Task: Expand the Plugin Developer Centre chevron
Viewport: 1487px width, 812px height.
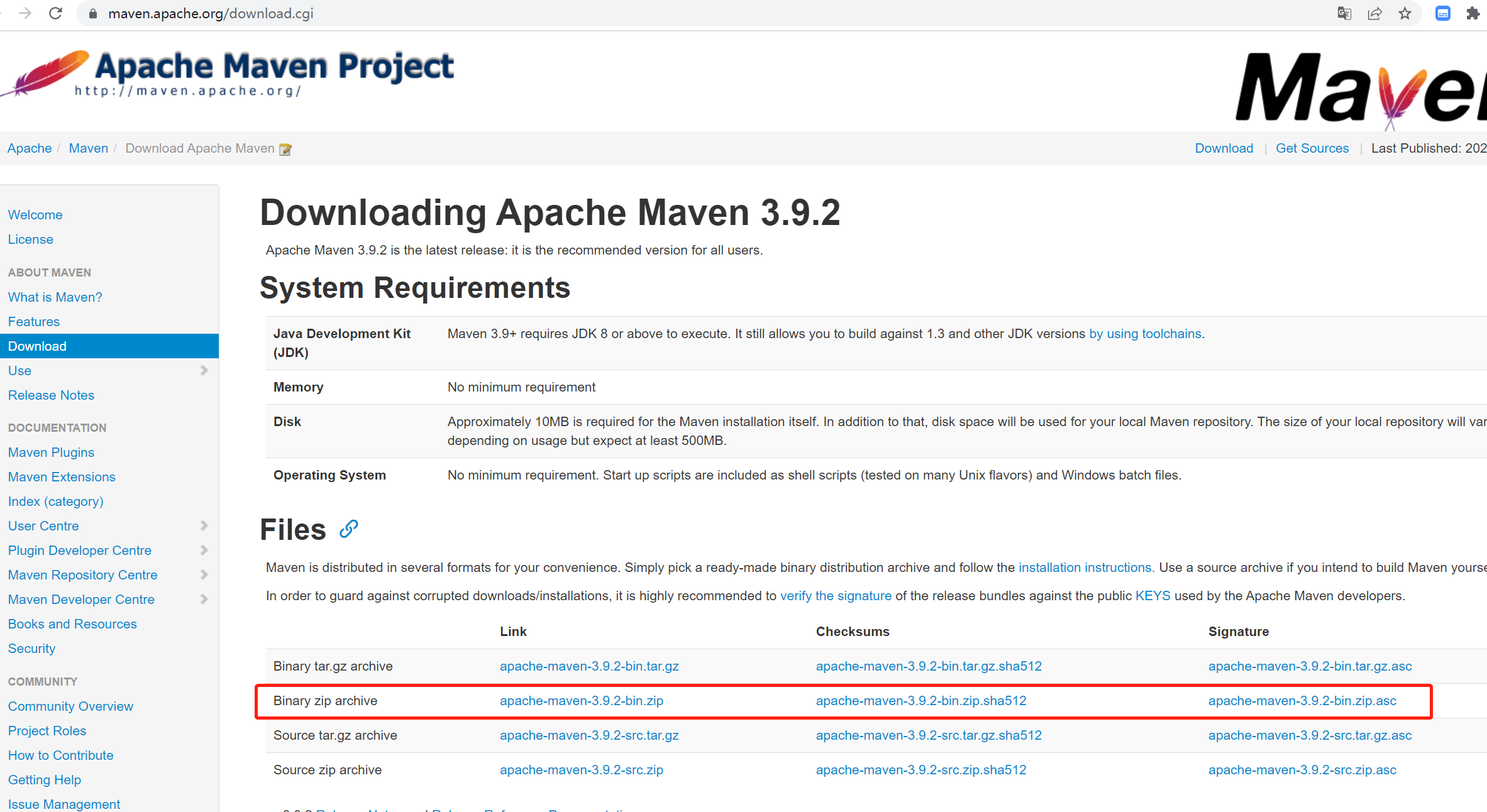Action: coord(204,550)
